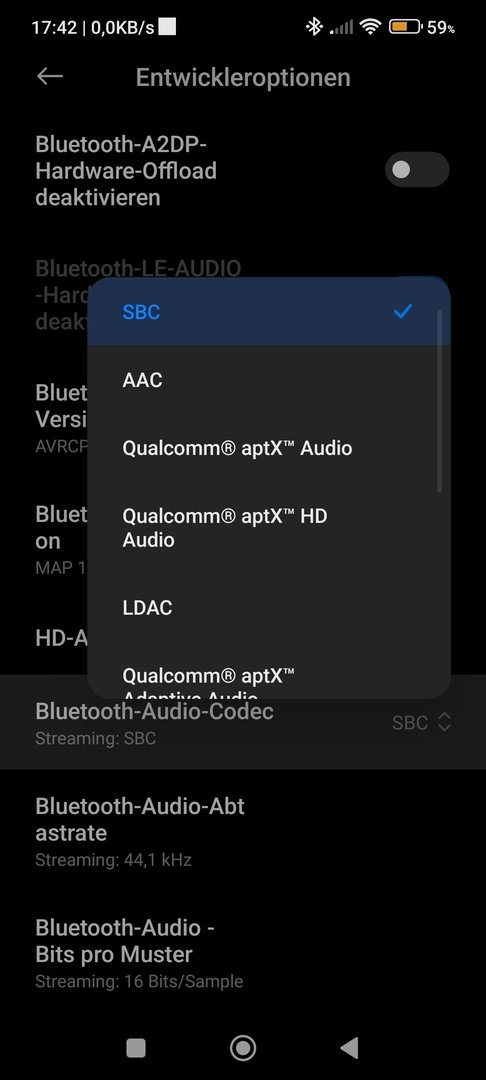Viewport: 486px width, 1080px height.
Task: Expand the SBC selector arrows on codec row
Action: (x=445, y=722)
